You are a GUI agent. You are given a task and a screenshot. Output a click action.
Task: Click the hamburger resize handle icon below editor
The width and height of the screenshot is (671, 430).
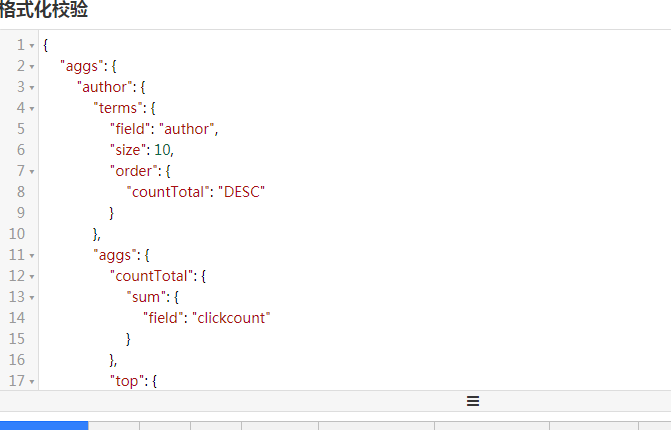coord(473,401)
